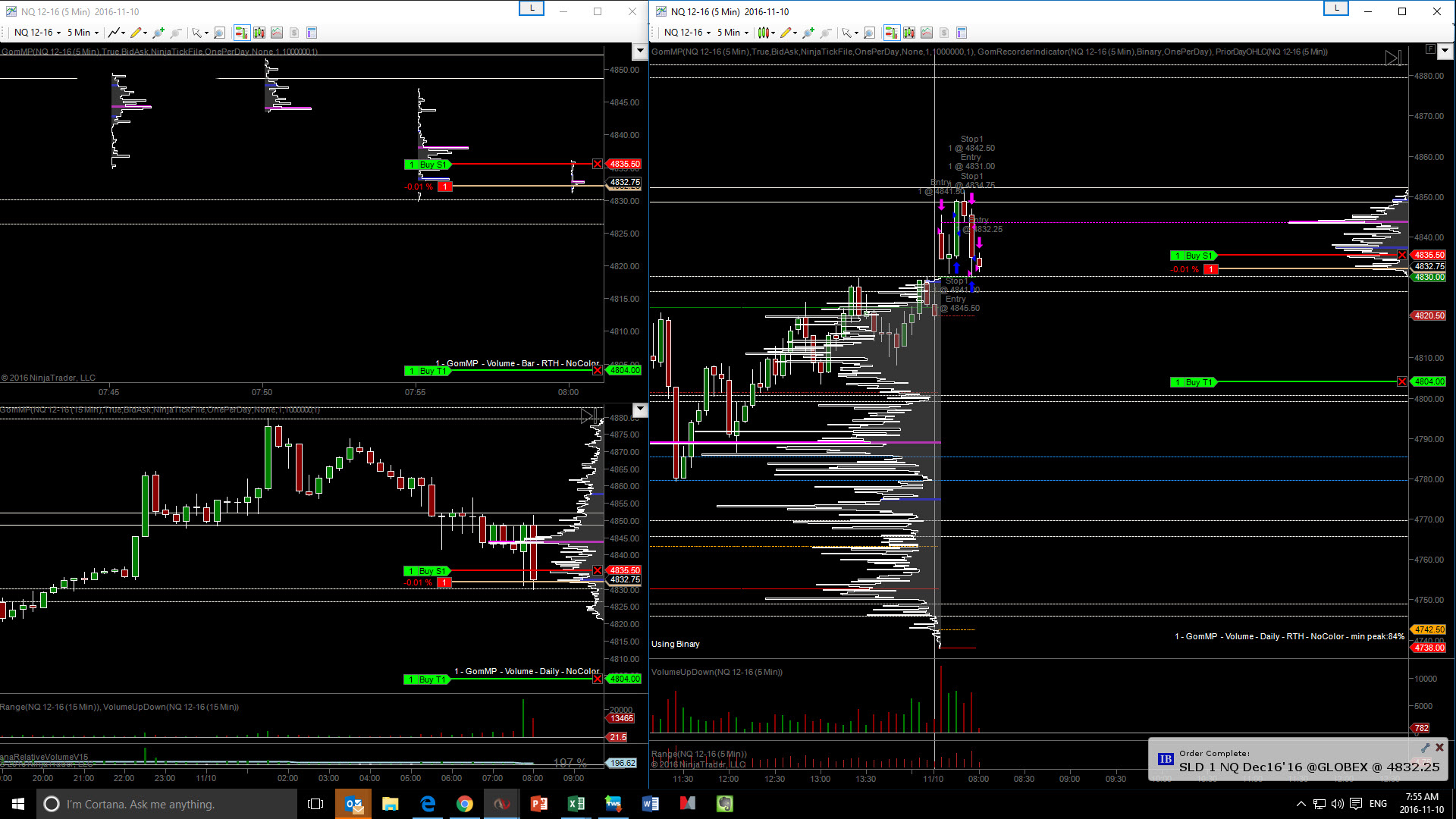Screen dimensions: 1456x819
Task: Click the L link button in left window title
Action: [532, 8]
